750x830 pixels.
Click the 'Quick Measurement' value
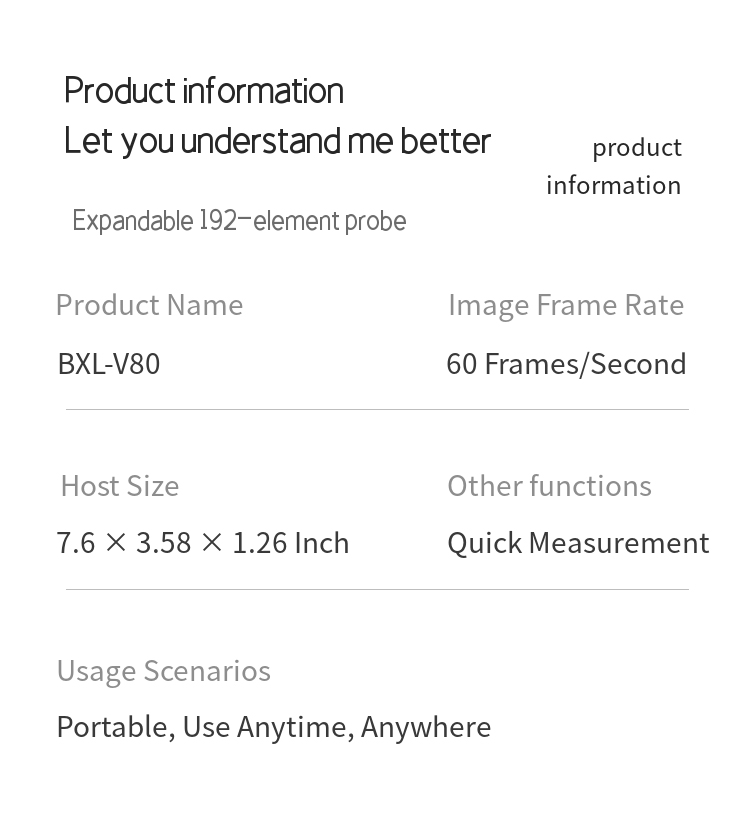[x=578, y=543]
